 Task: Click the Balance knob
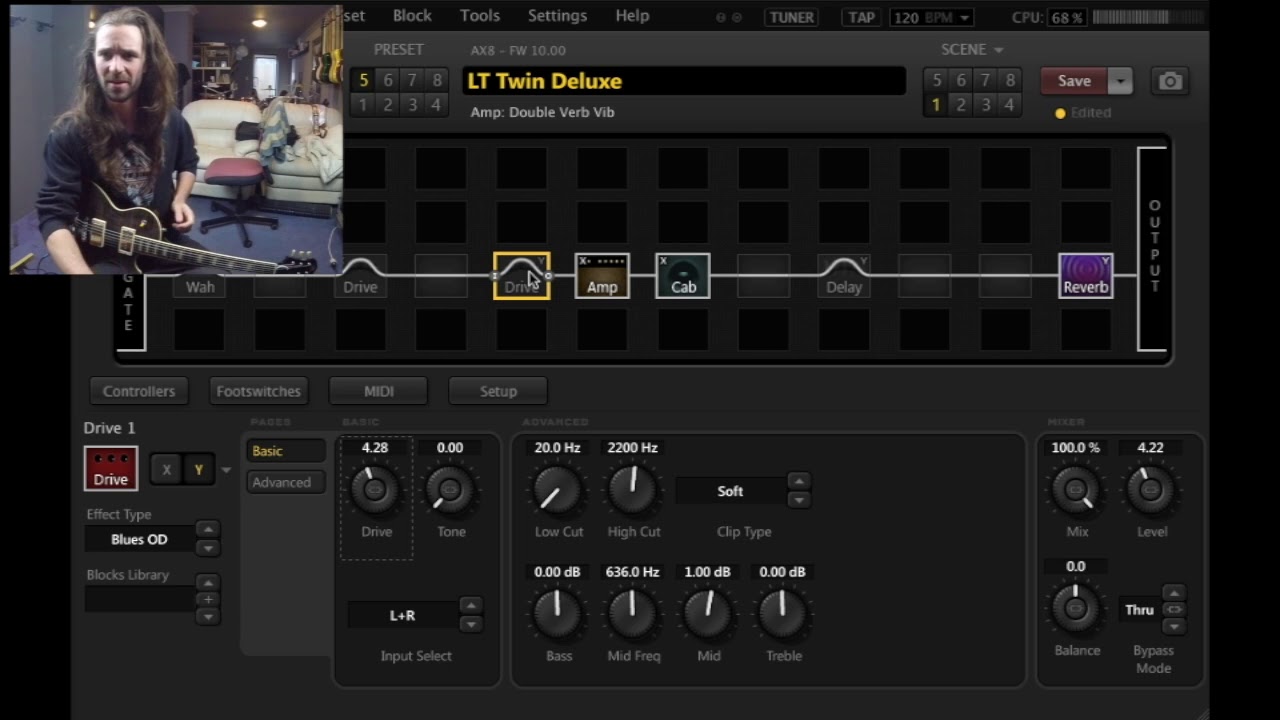[x=1076, y=608]
